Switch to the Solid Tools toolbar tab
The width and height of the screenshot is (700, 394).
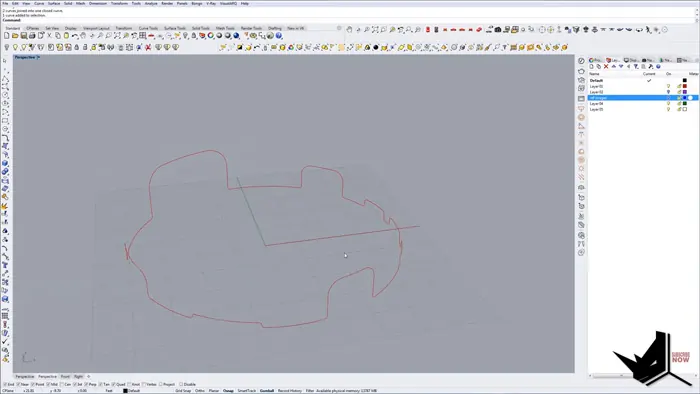200,28
